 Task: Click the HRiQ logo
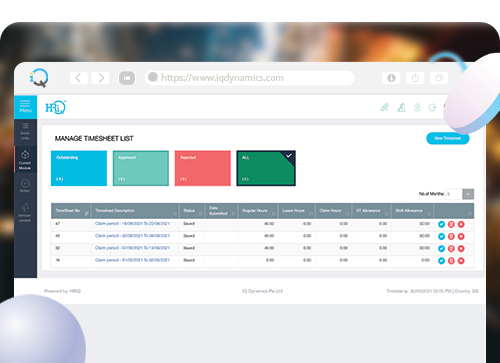[56, 107]
